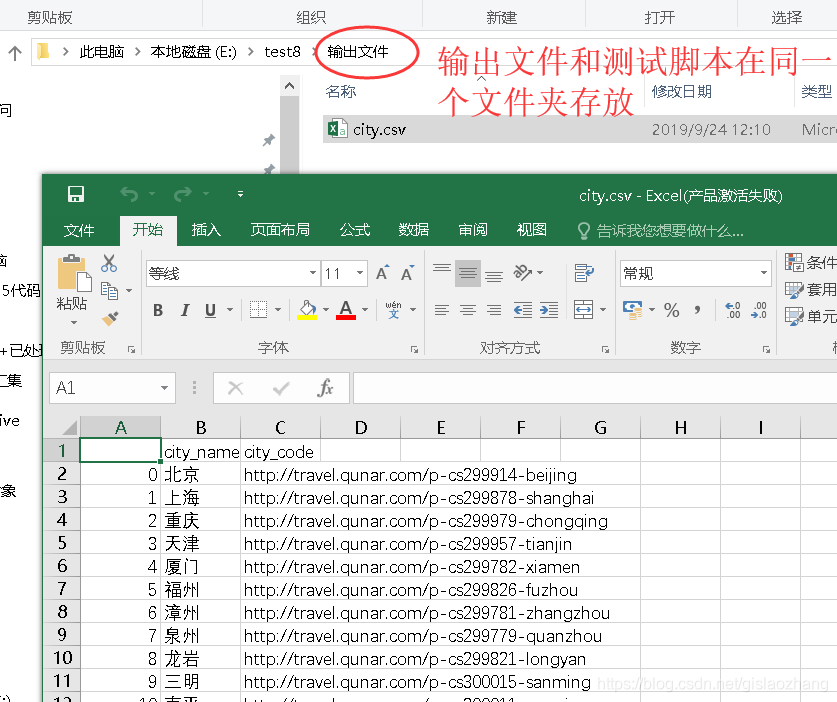Image resolution: width=837 pixels, height=702 pixels.
Task: Click the Redo arrow in Excel
Action: point(183,194)
